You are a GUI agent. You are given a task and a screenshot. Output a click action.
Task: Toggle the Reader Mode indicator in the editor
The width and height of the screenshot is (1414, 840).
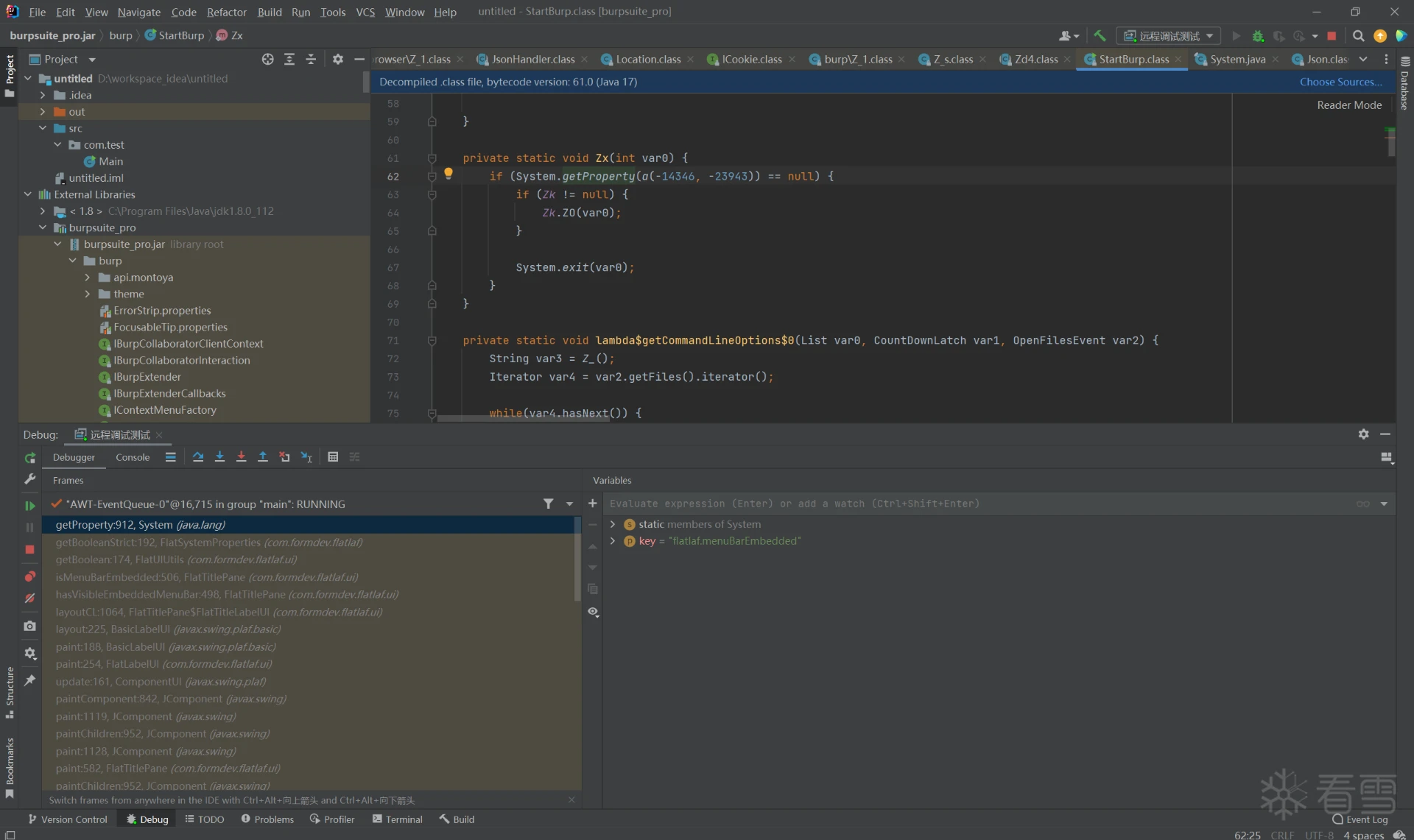(1349, 105)
